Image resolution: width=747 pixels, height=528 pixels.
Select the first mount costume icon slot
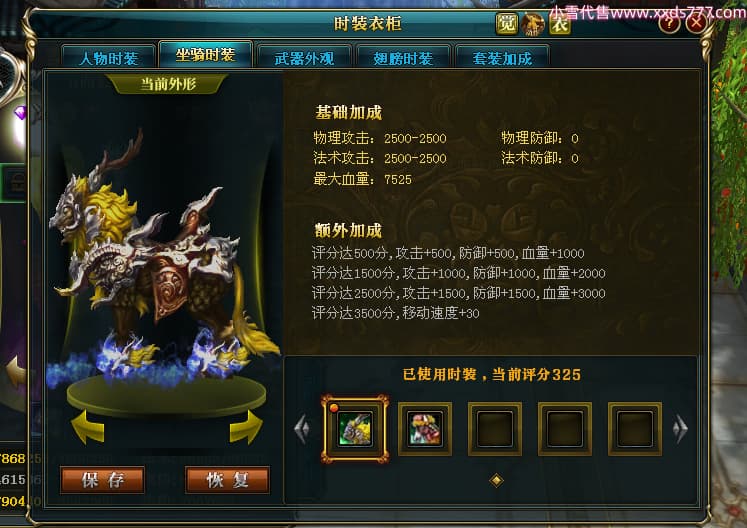(x=355, y=429)
